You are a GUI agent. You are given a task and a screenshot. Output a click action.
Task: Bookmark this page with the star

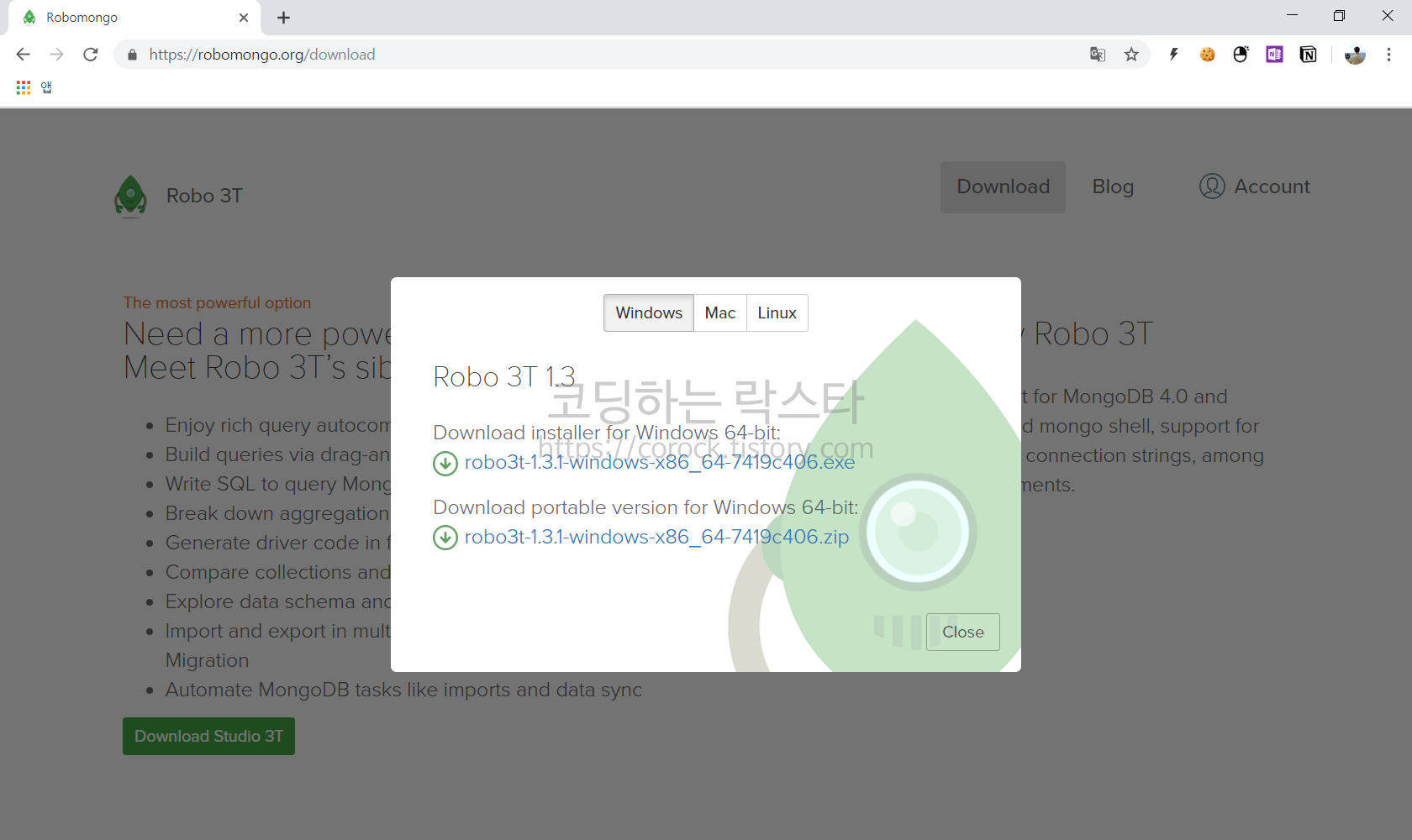click(1131, 55)
